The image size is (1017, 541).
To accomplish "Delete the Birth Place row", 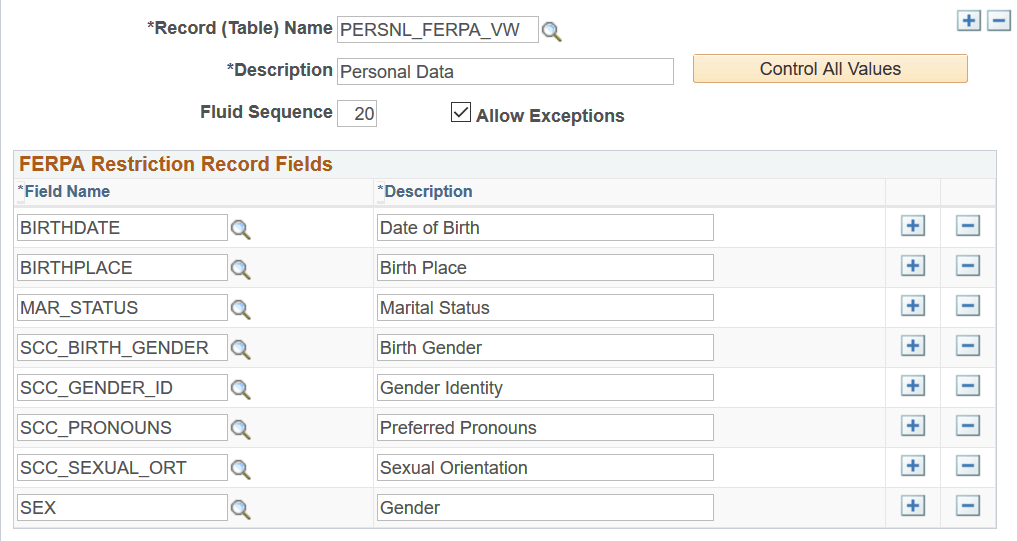I will click(967, 267).
